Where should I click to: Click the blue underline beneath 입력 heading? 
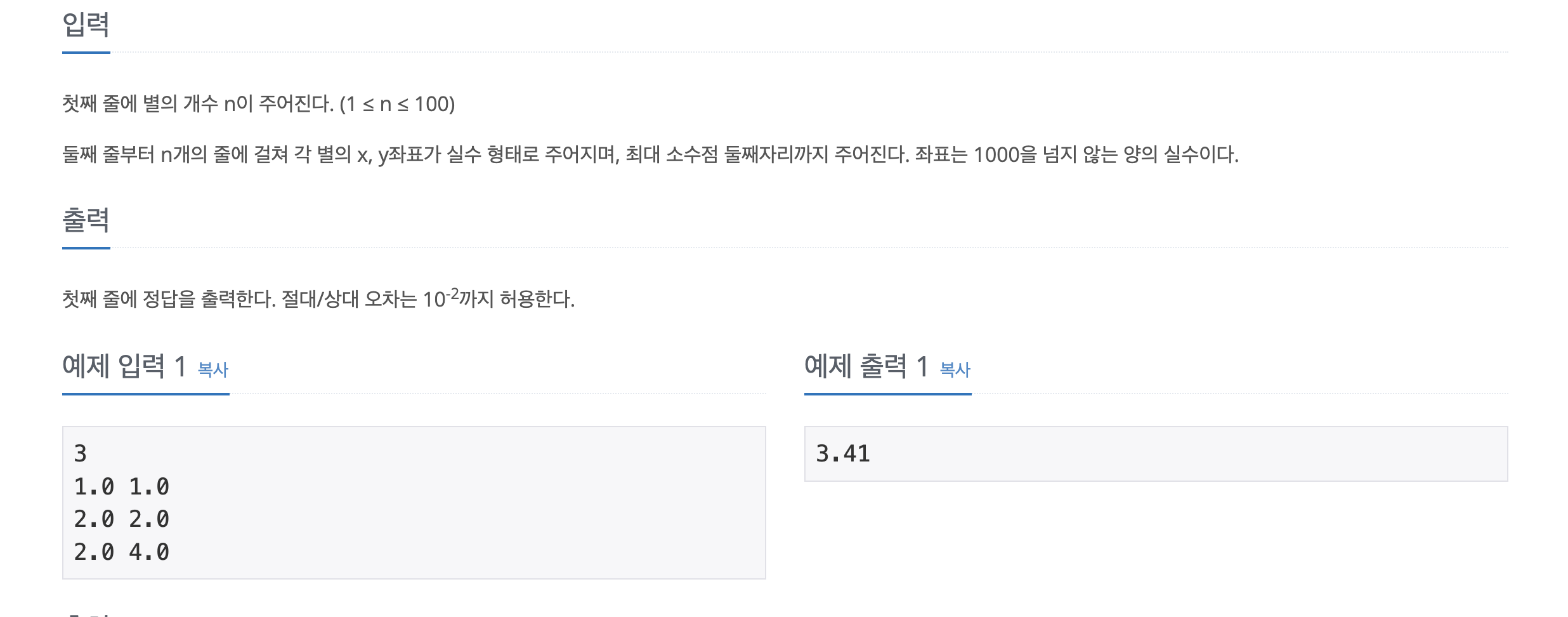86,53
